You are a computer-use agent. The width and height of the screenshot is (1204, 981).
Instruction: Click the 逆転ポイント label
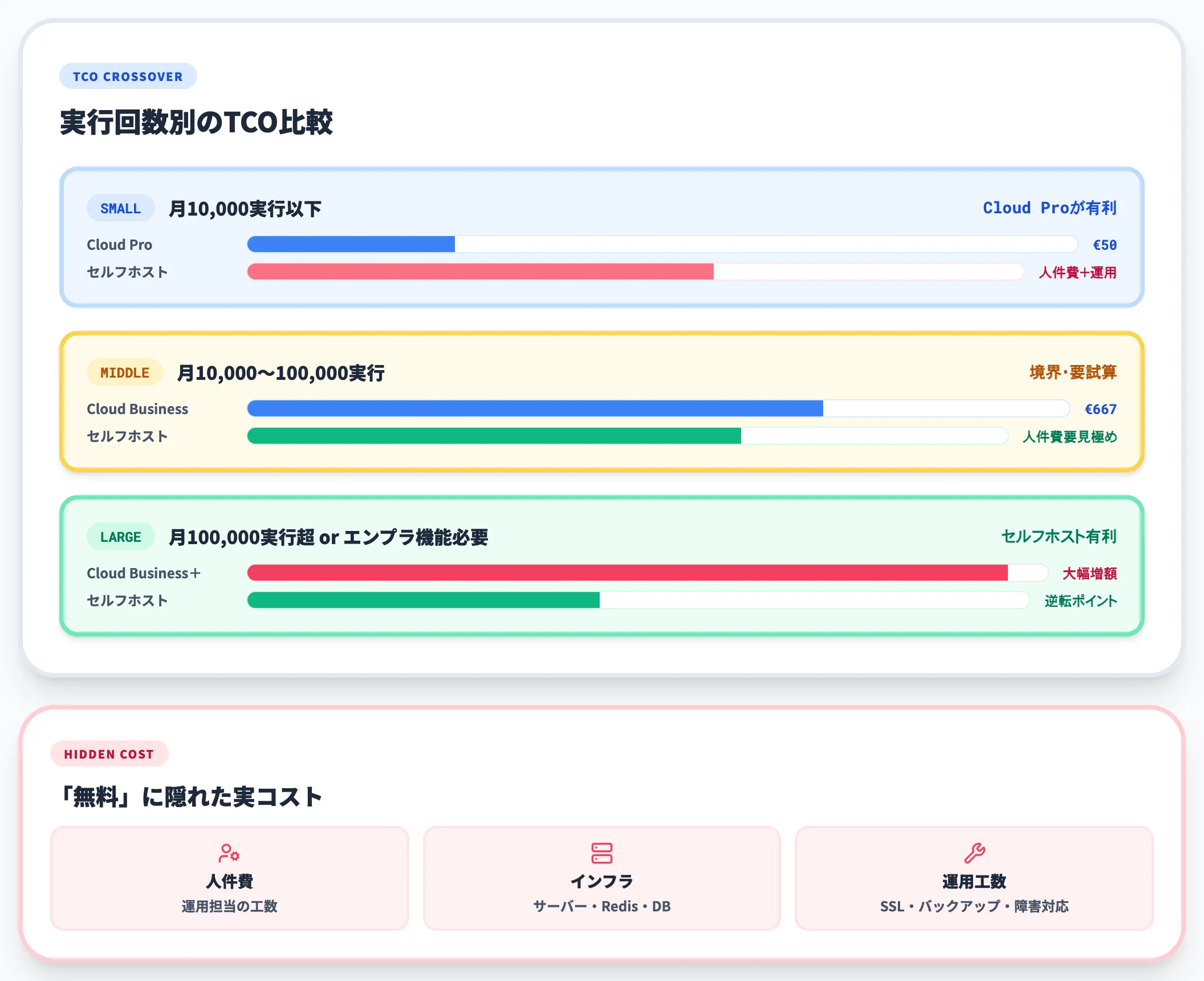(1080, 601)
